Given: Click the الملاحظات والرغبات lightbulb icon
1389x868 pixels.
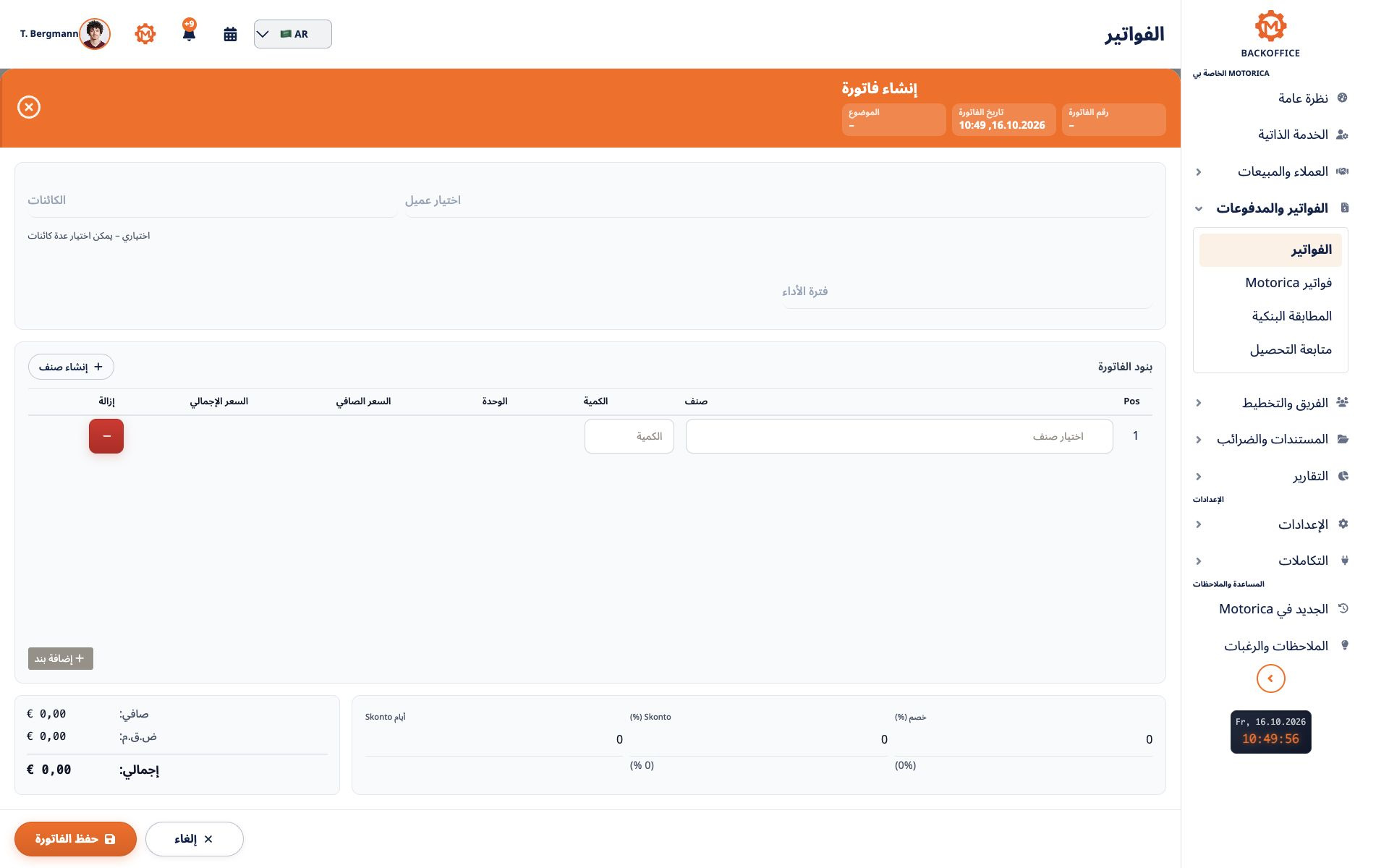Looking at the screenshot, I should pyautogui.click(x=1344, y=645).
